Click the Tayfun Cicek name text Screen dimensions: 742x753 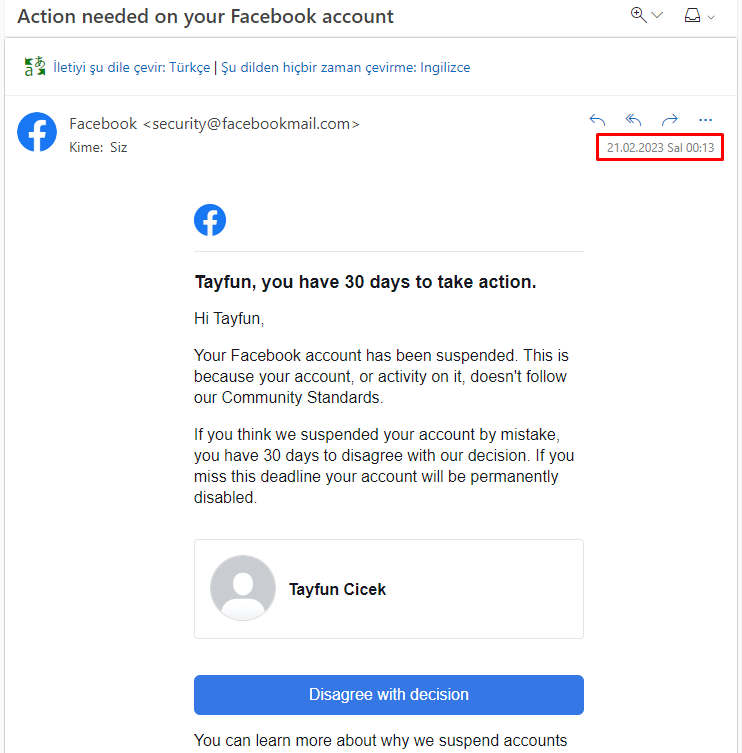coord(337,589)
